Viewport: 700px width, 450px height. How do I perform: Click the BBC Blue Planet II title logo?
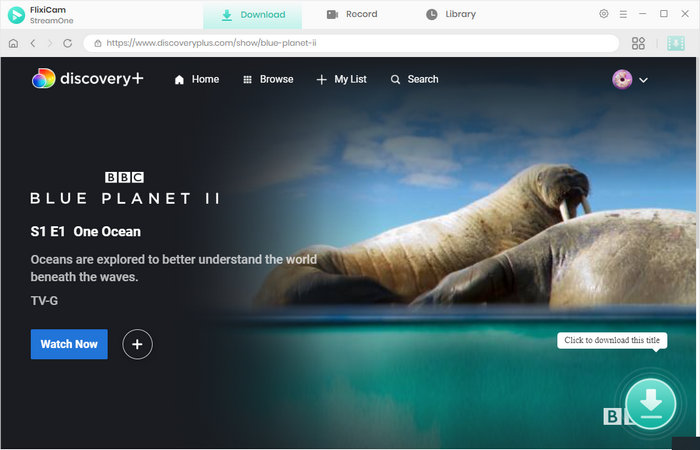click(125, 188)
